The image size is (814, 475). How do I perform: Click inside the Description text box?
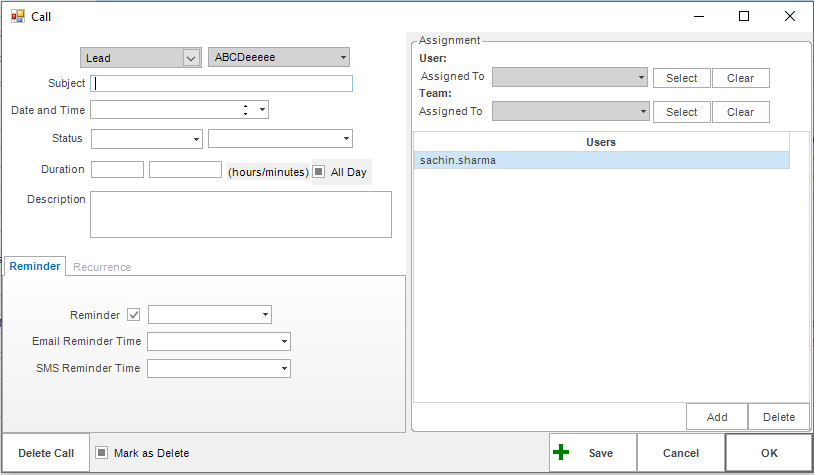coord(240,214)
